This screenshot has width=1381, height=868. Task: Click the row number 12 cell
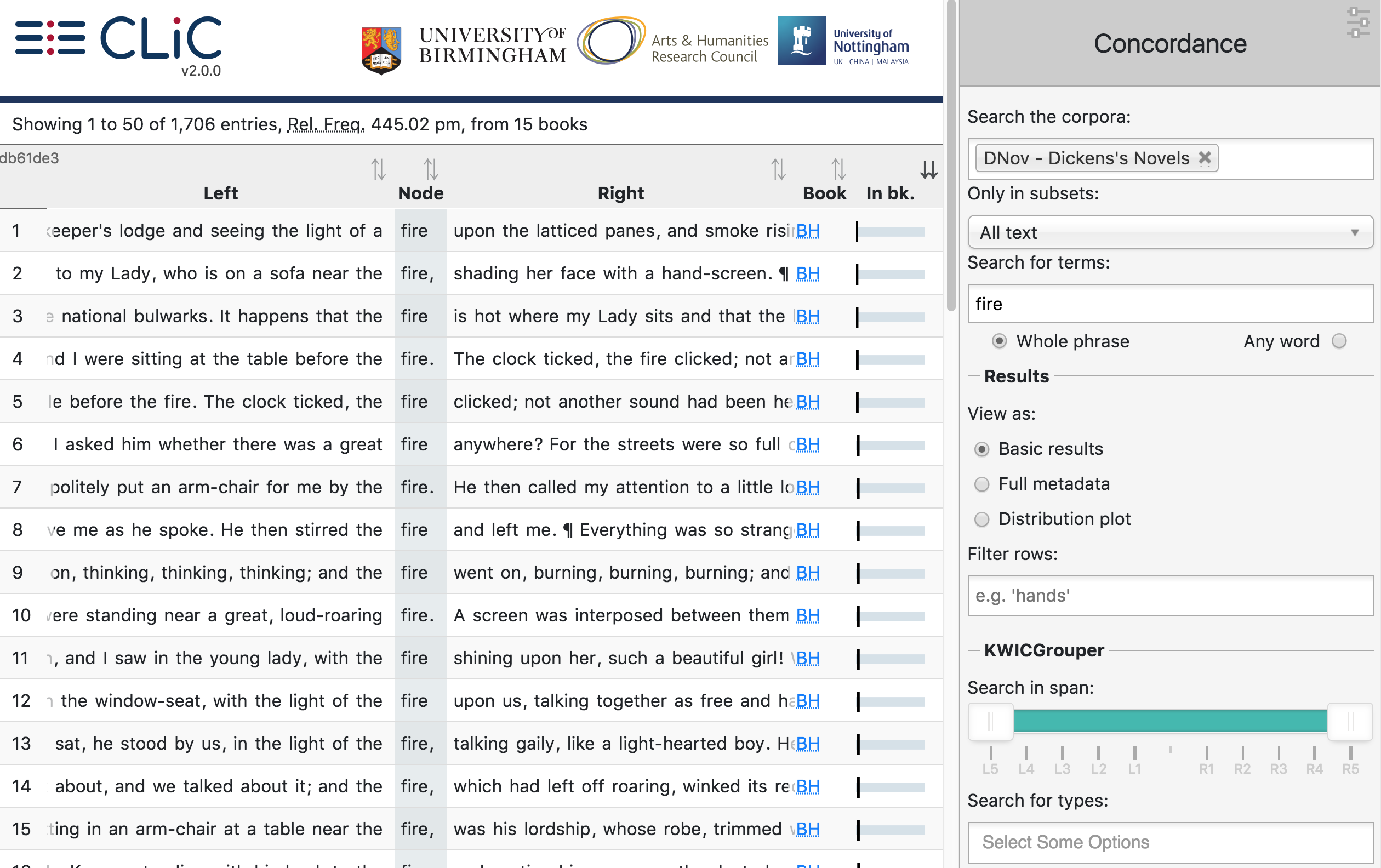[22, 700]
